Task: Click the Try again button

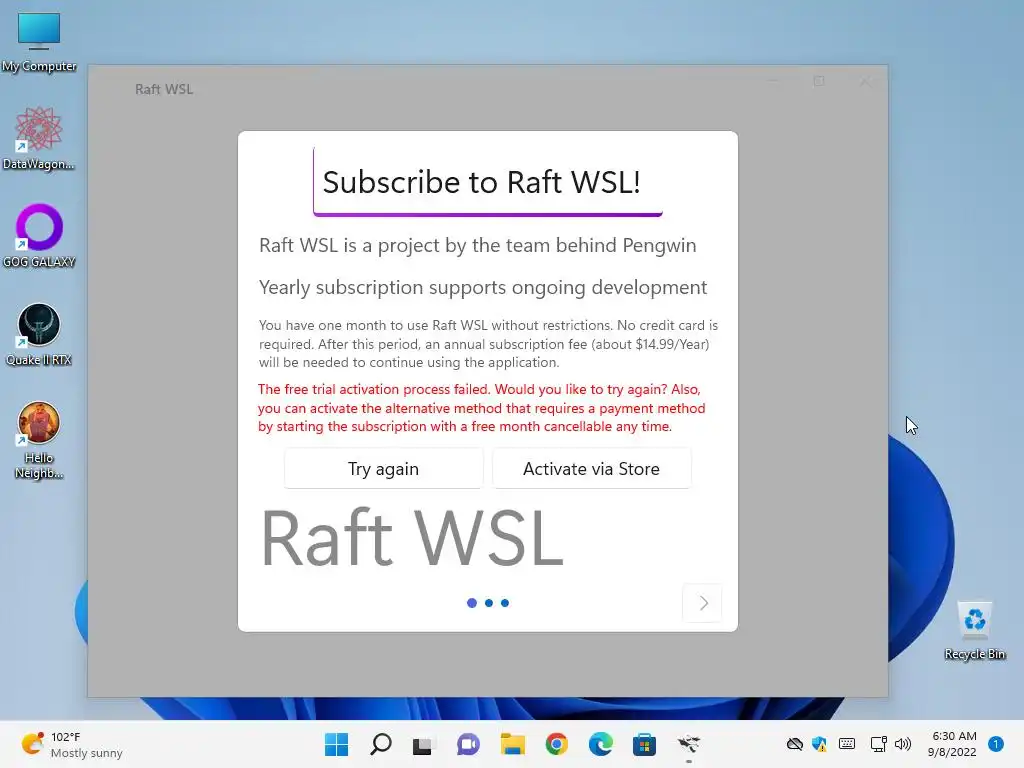Action: (x=383, y=468)
